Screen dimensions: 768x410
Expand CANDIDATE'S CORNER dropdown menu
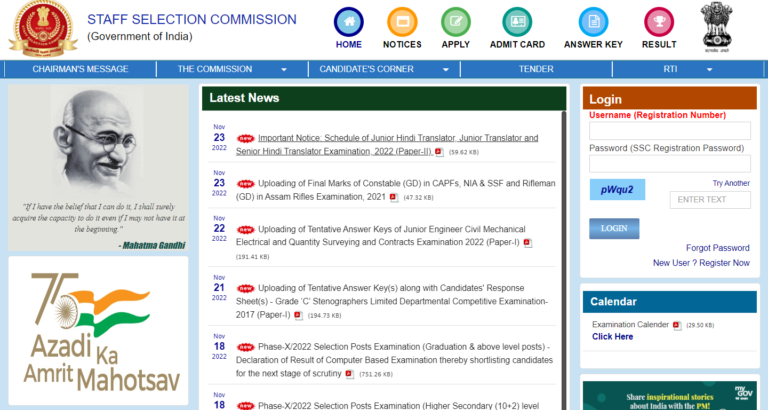373,69
